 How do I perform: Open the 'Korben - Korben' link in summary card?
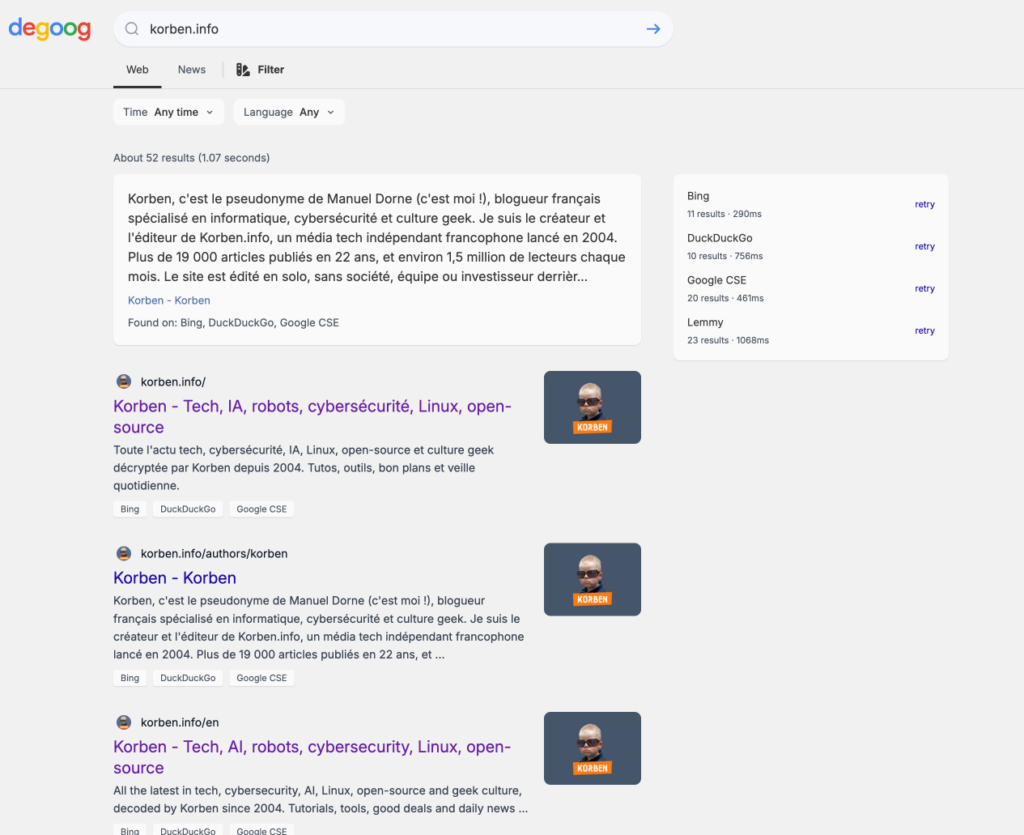click(169, 300)
